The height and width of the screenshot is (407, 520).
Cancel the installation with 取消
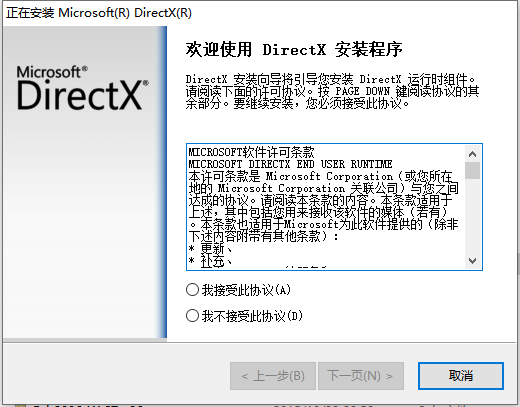point(461,376)
